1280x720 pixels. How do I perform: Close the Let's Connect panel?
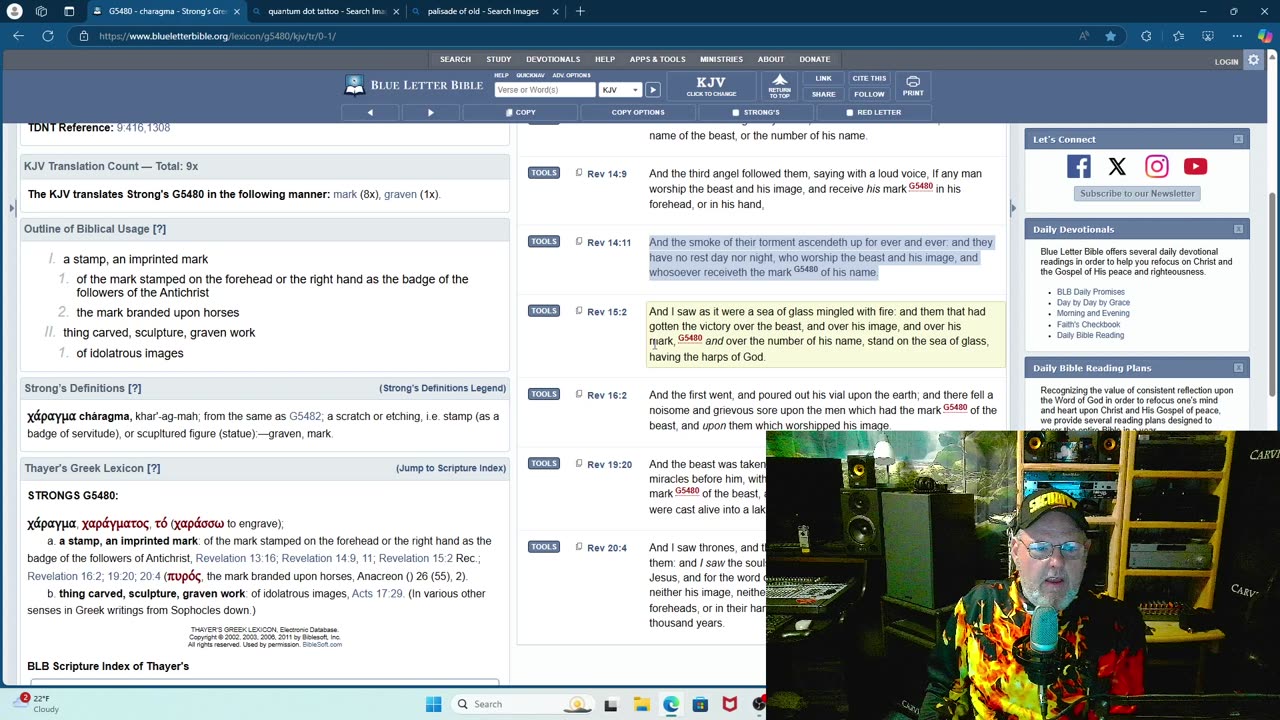click(x=1238, y=139)
